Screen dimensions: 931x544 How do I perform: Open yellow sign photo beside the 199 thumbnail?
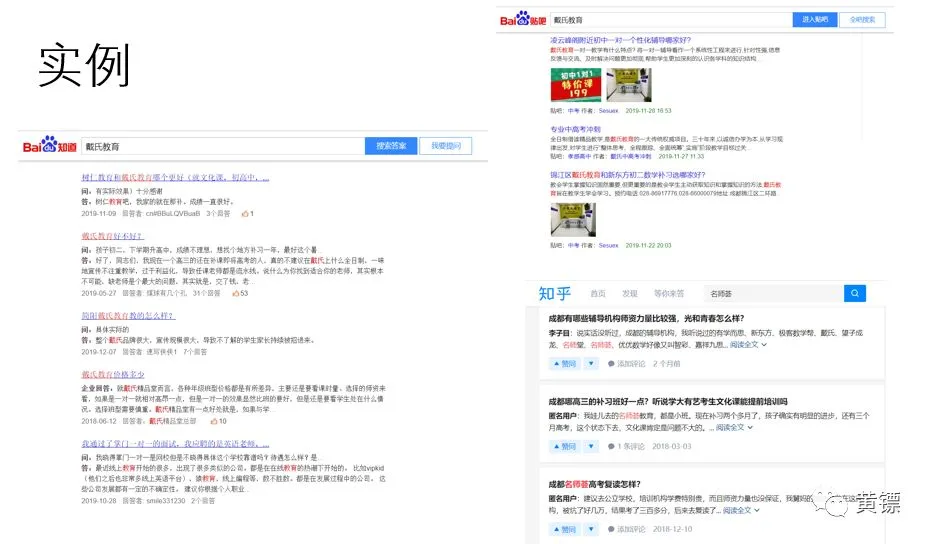pyautogui.click(x=629, y=85)
